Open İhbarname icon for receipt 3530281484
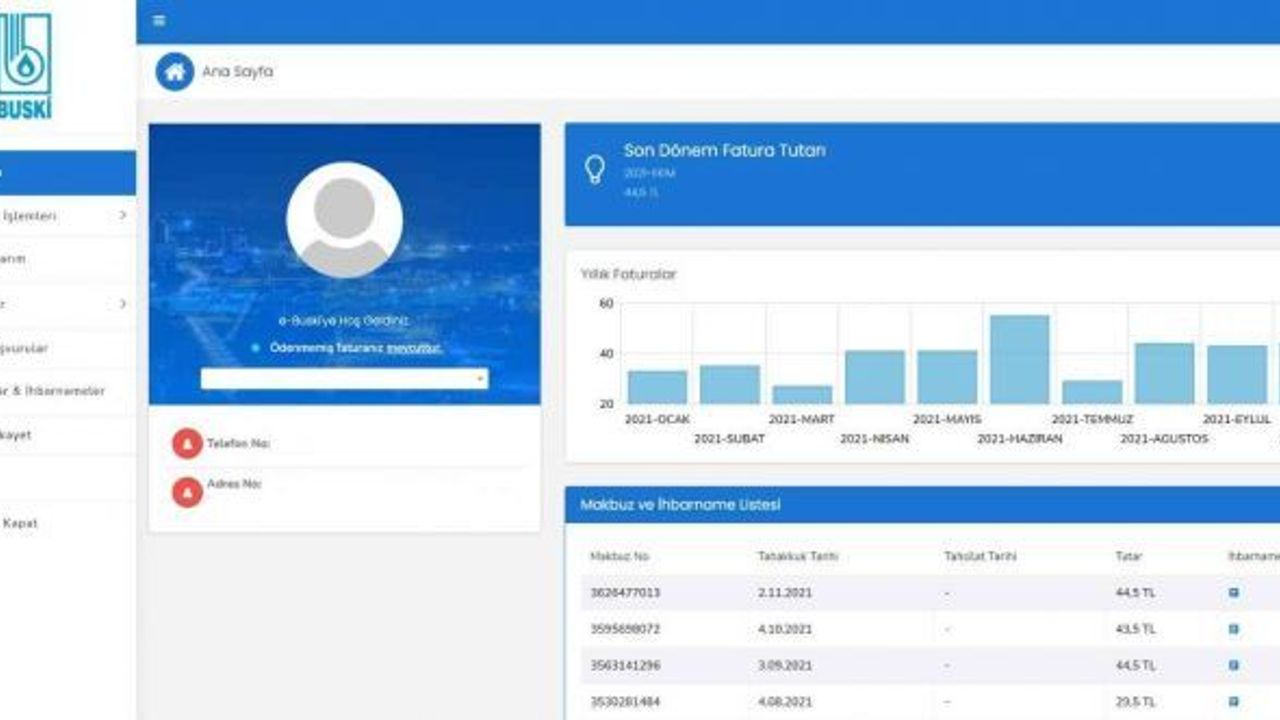This screenshot has width=1280, height=720. coord(1234,702)
